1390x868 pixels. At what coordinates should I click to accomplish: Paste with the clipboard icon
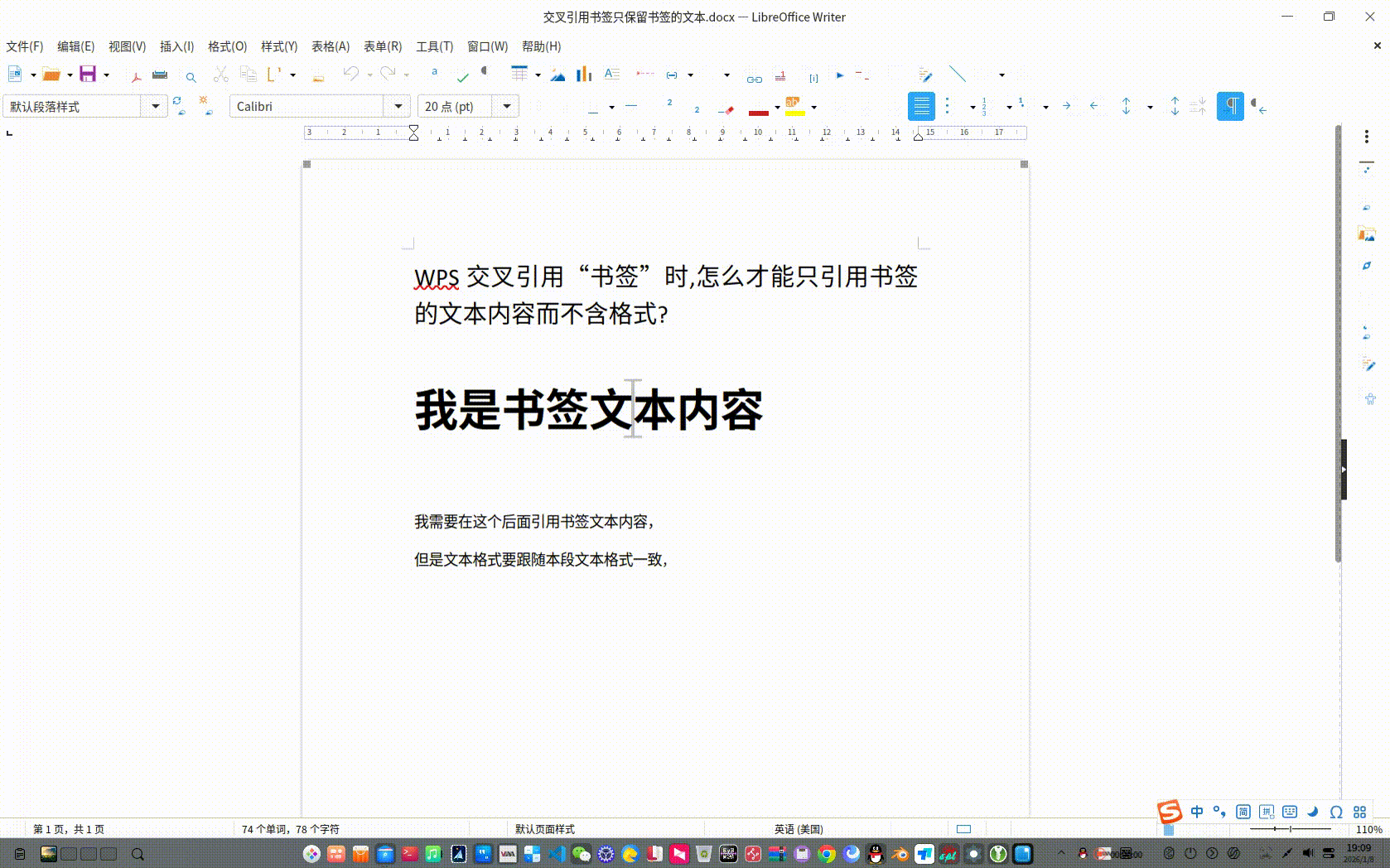pyautogui.click(x=274, y=75)
